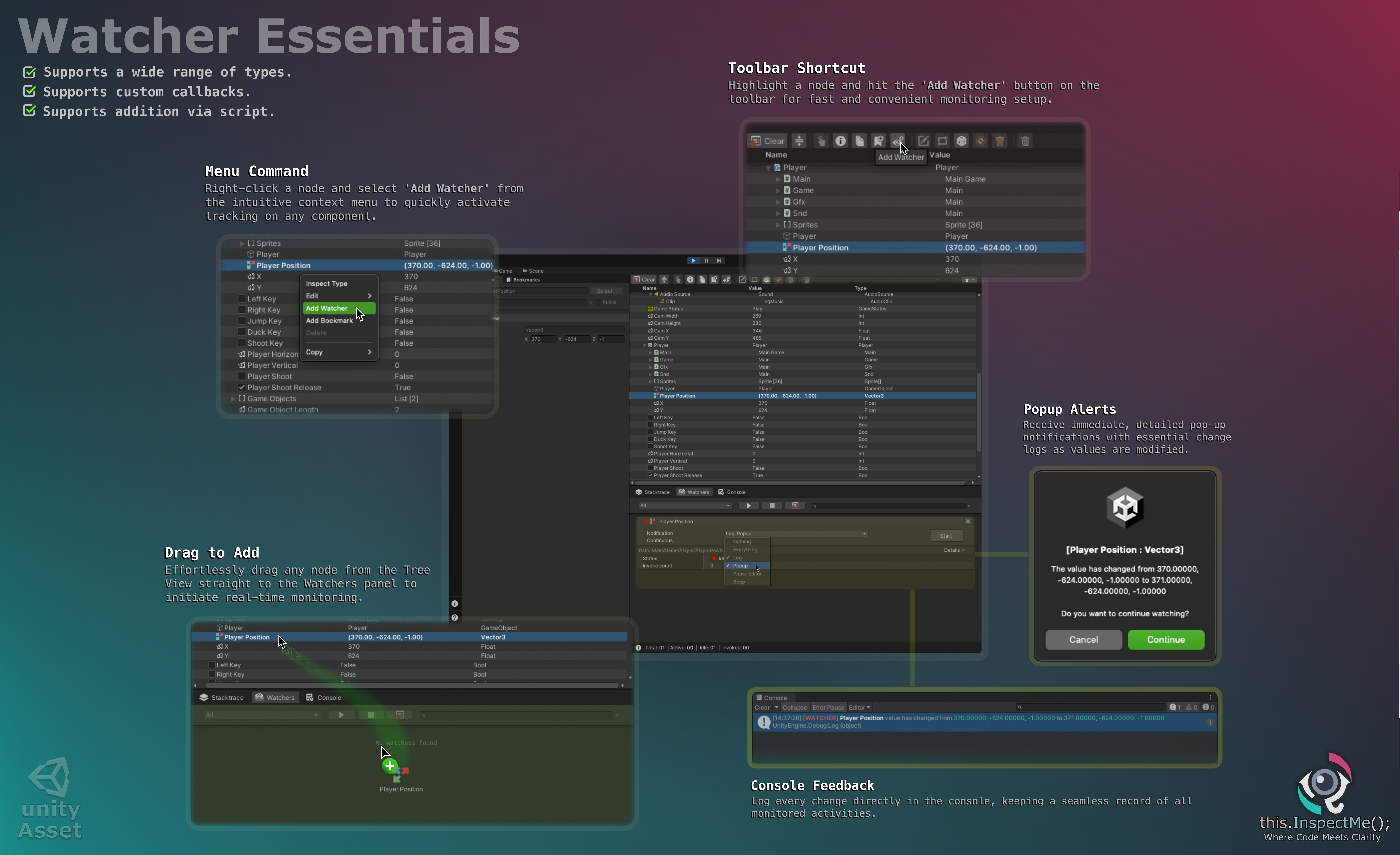
Task: Click the editor Step button at top of main window
Action: [x=719, y=261]
